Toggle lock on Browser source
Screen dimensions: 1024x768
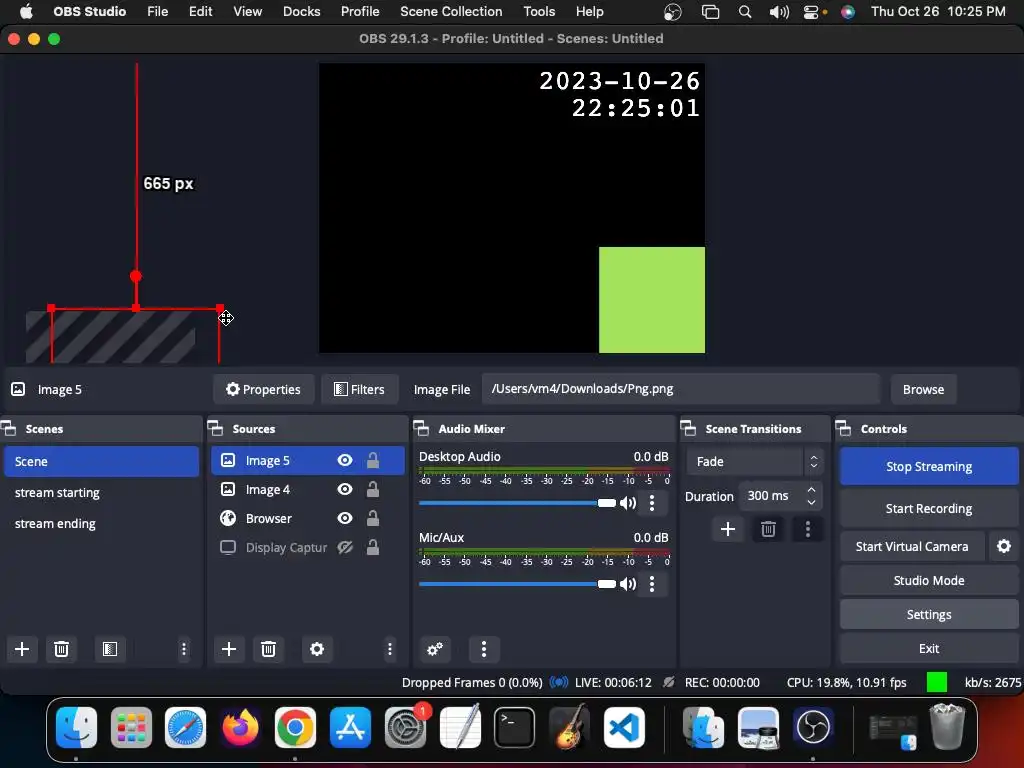point(373,518)
